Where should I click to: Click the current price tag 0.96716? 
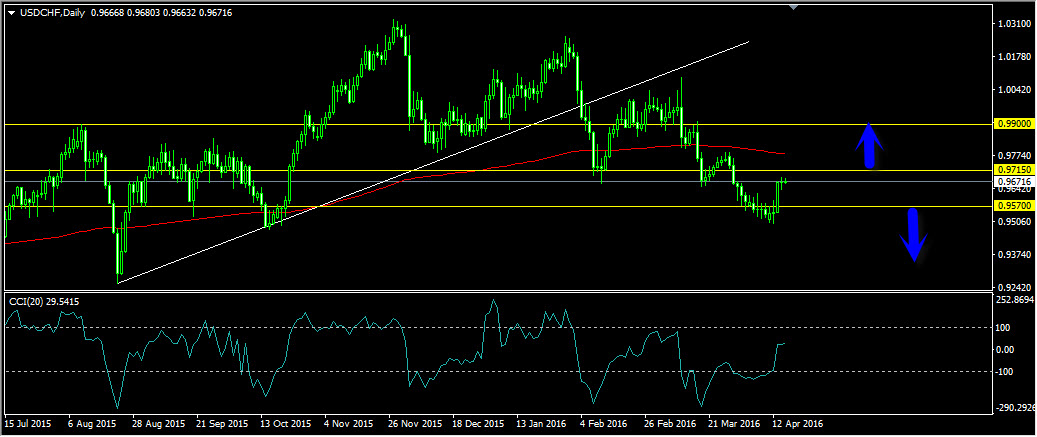(1013, 181)
